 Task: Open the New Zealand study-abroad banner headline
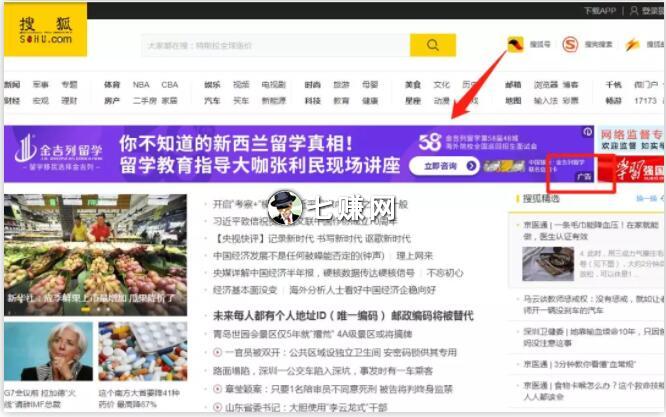260,155
